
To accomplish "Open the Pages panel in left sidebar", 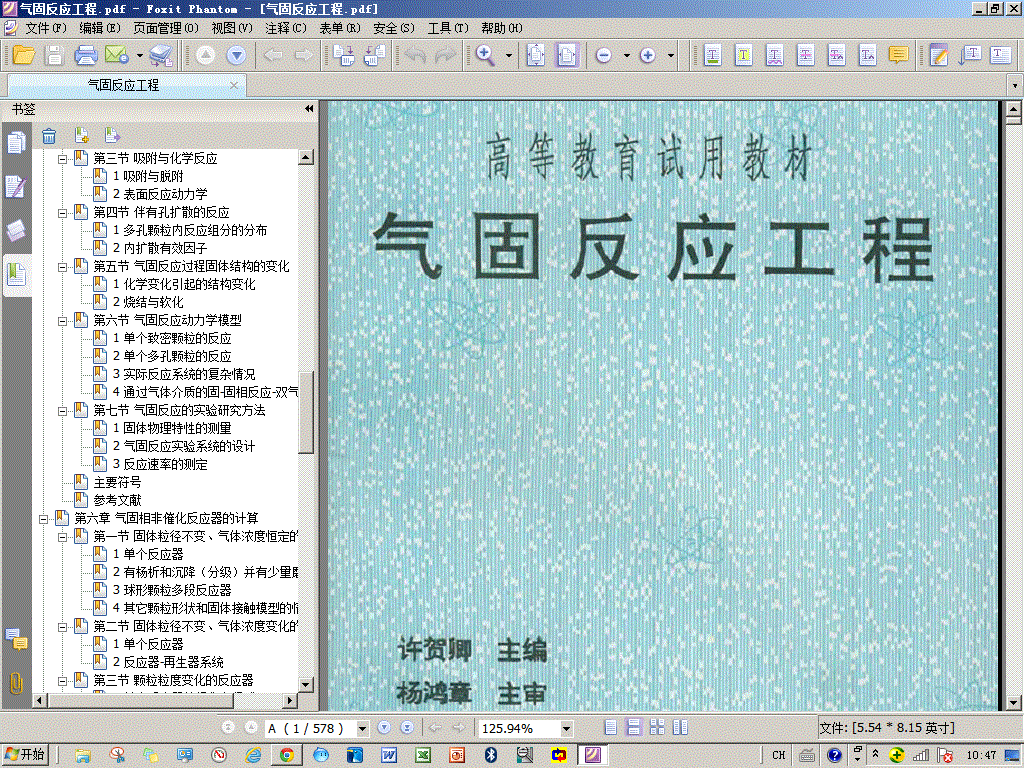I will coord(16,142).
